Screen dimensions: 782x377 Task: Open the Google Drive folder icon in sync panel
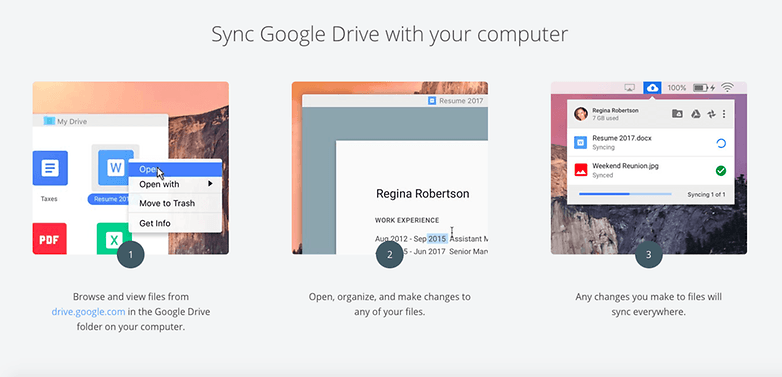677,114
